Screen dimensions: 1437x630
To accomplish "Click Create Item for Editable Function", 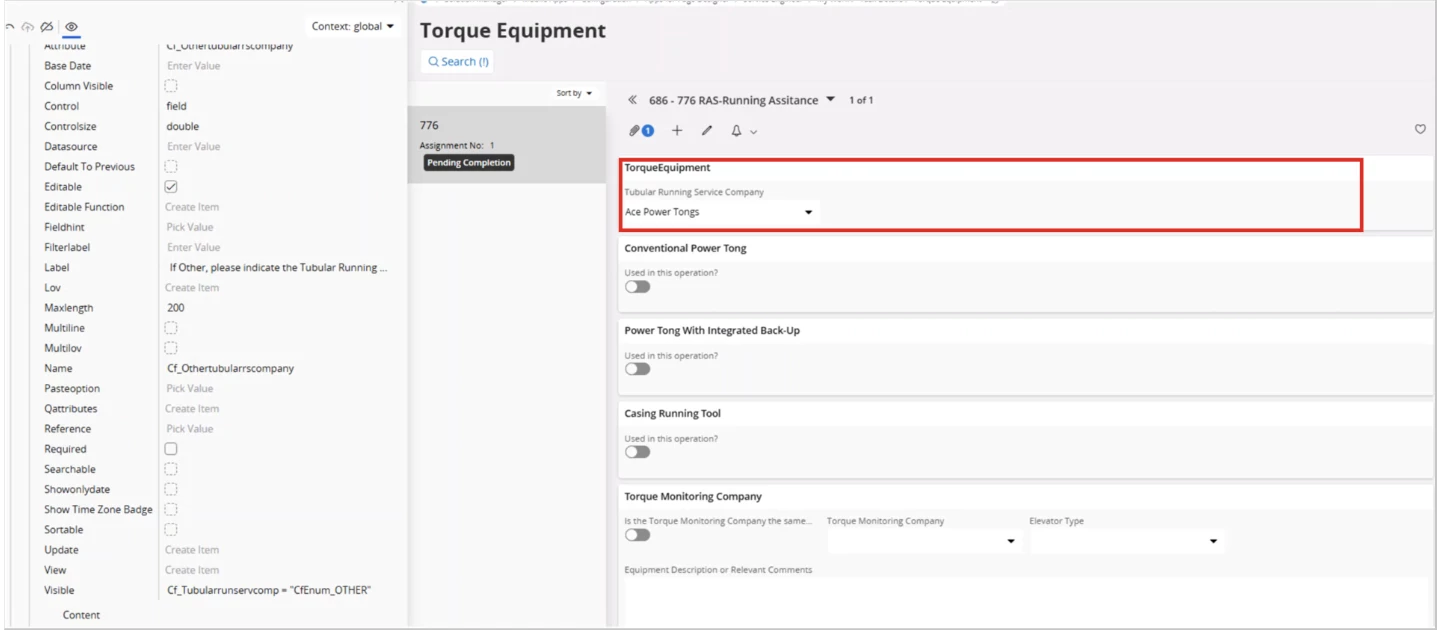I will tap(192, 207).
